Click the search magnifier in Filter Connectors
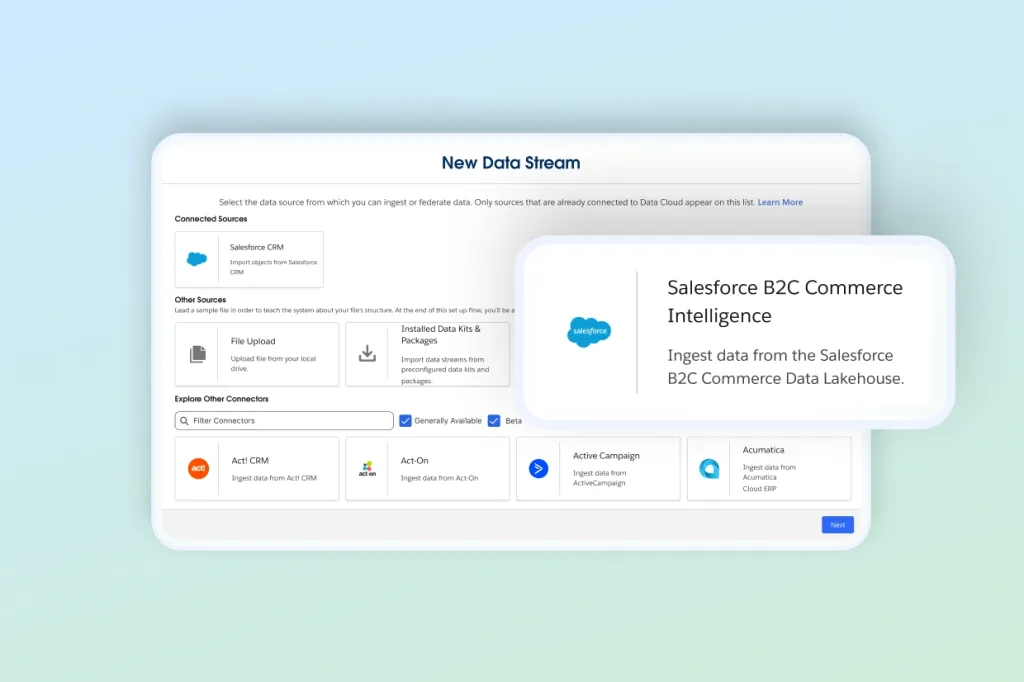 (x=184, y=421)
